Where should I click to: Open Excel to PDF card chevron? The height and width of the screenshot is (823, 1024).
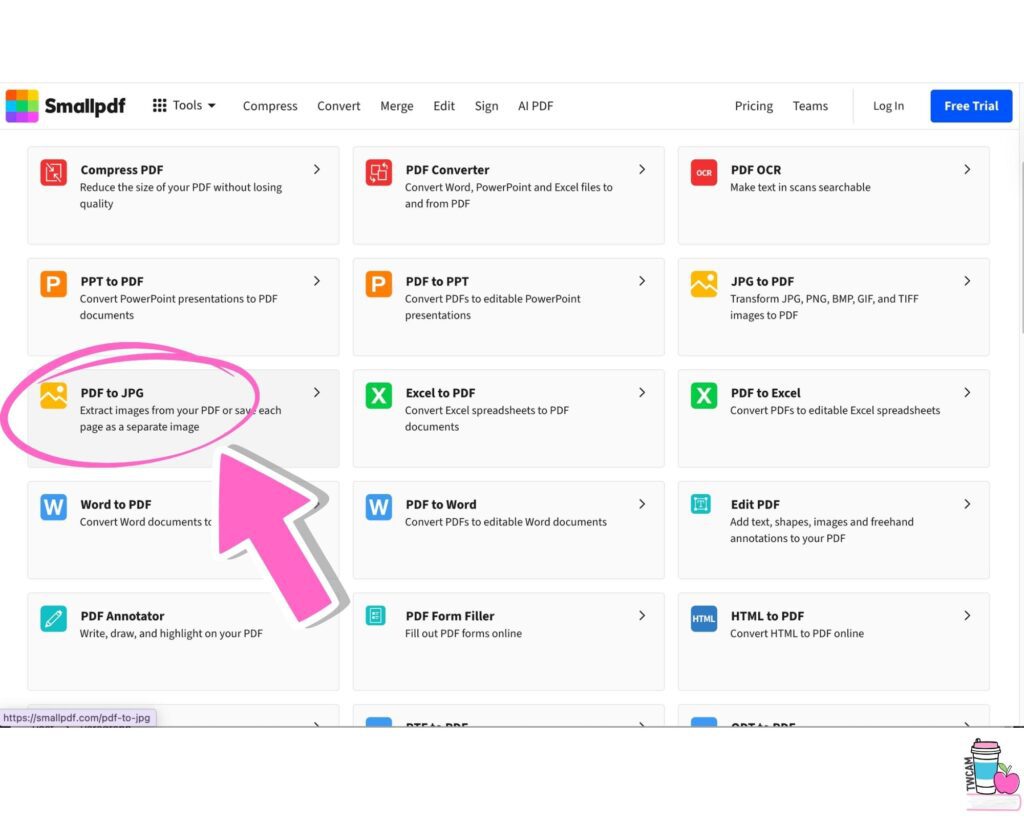642,393
